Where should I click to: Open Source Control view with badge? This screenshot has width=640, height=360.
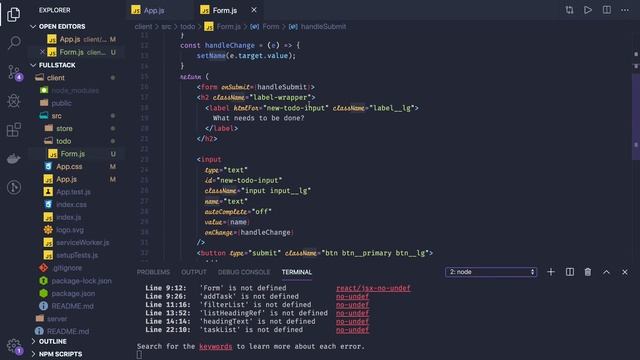click(x=15, y=73)
